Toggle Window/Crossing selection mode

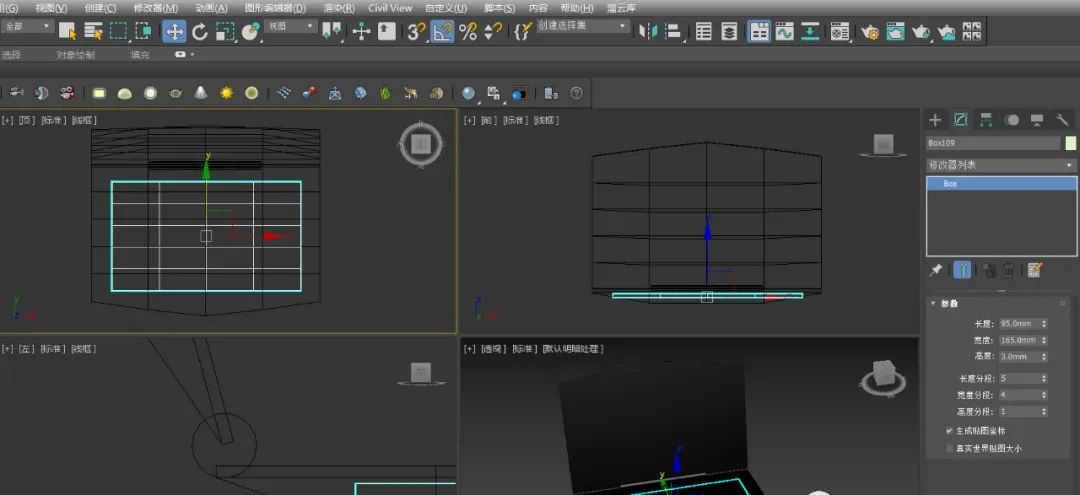tap(144, 31)
